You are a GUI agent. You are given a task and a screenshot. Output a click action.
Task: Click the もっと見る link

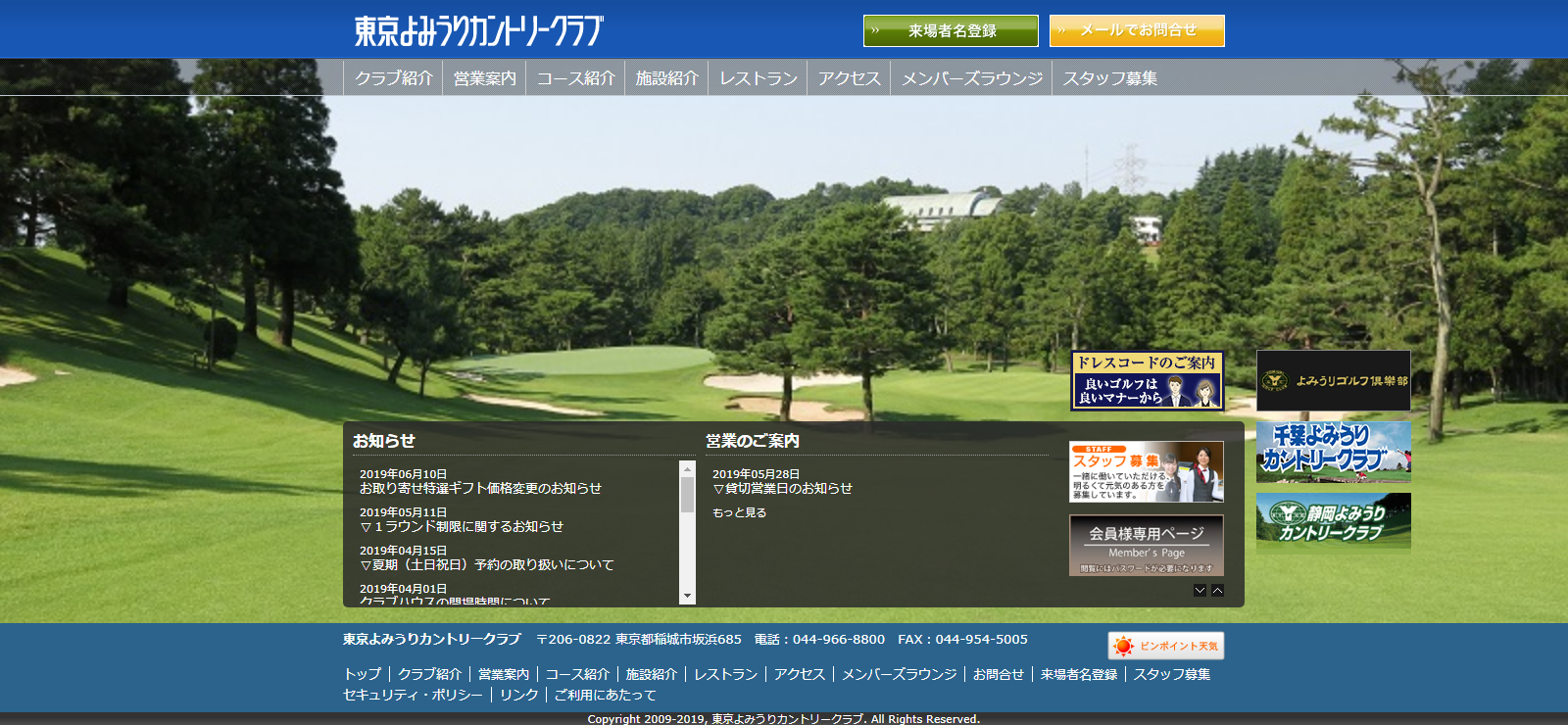740,512
